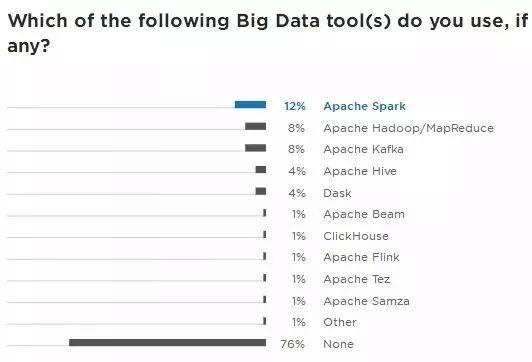Select the None label text
The height and width of the screenshot is (362, 532).
pyautogui.click(x=338, y=344)
